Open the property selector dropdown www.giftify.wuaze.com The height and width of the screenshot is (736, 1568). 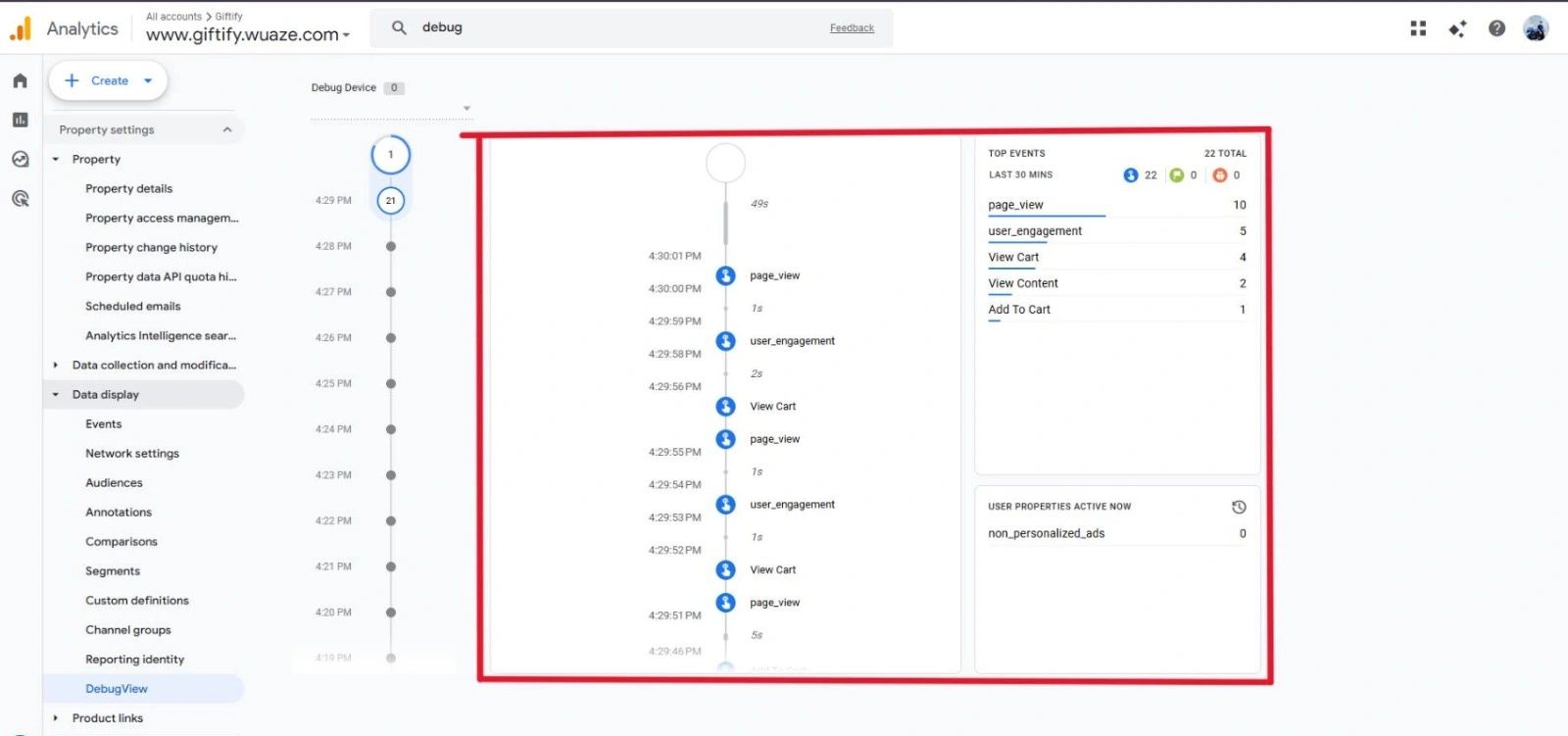tap(247, 34)
